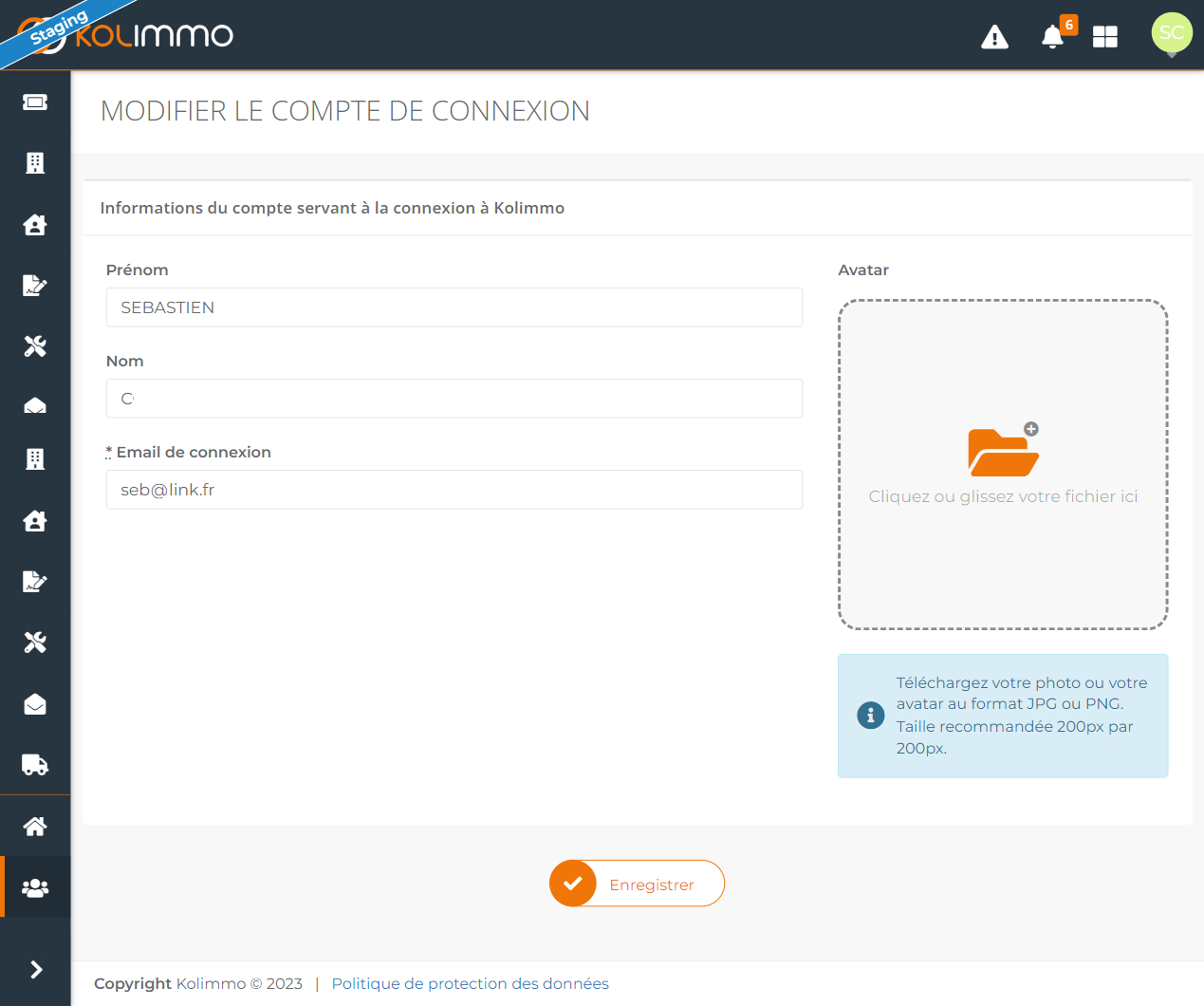Viewport: 1204px width, 1006px height.
Task: Click the Email de connexion field
Action: [x=454, y=490]
